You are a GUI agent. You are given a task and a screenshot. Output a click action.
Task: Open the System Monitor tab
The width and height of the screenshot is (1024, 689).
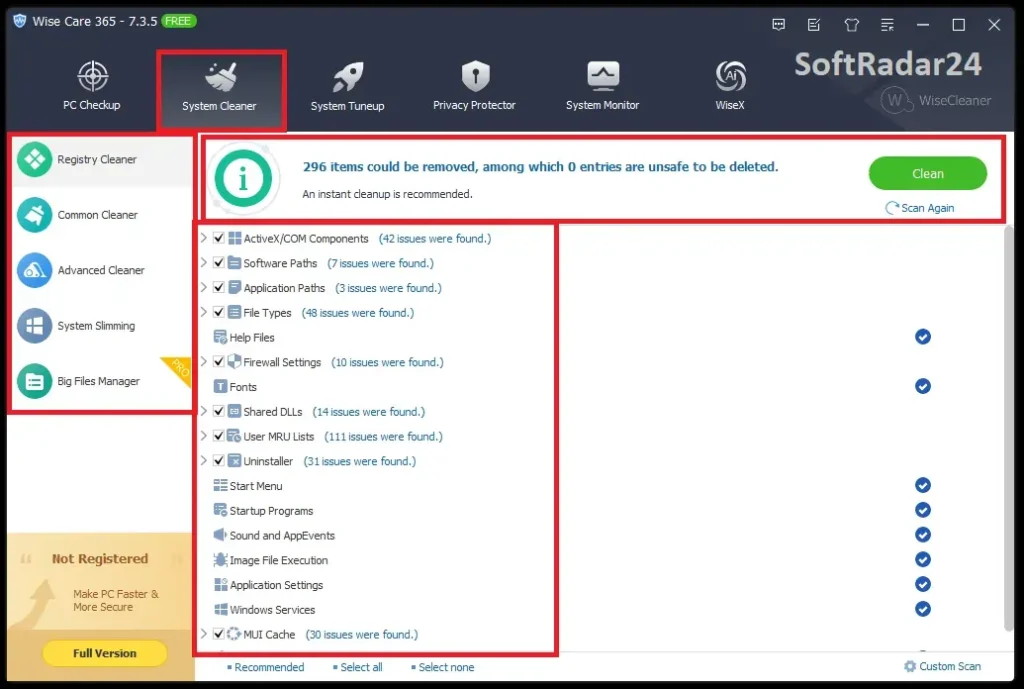(602, 80)
